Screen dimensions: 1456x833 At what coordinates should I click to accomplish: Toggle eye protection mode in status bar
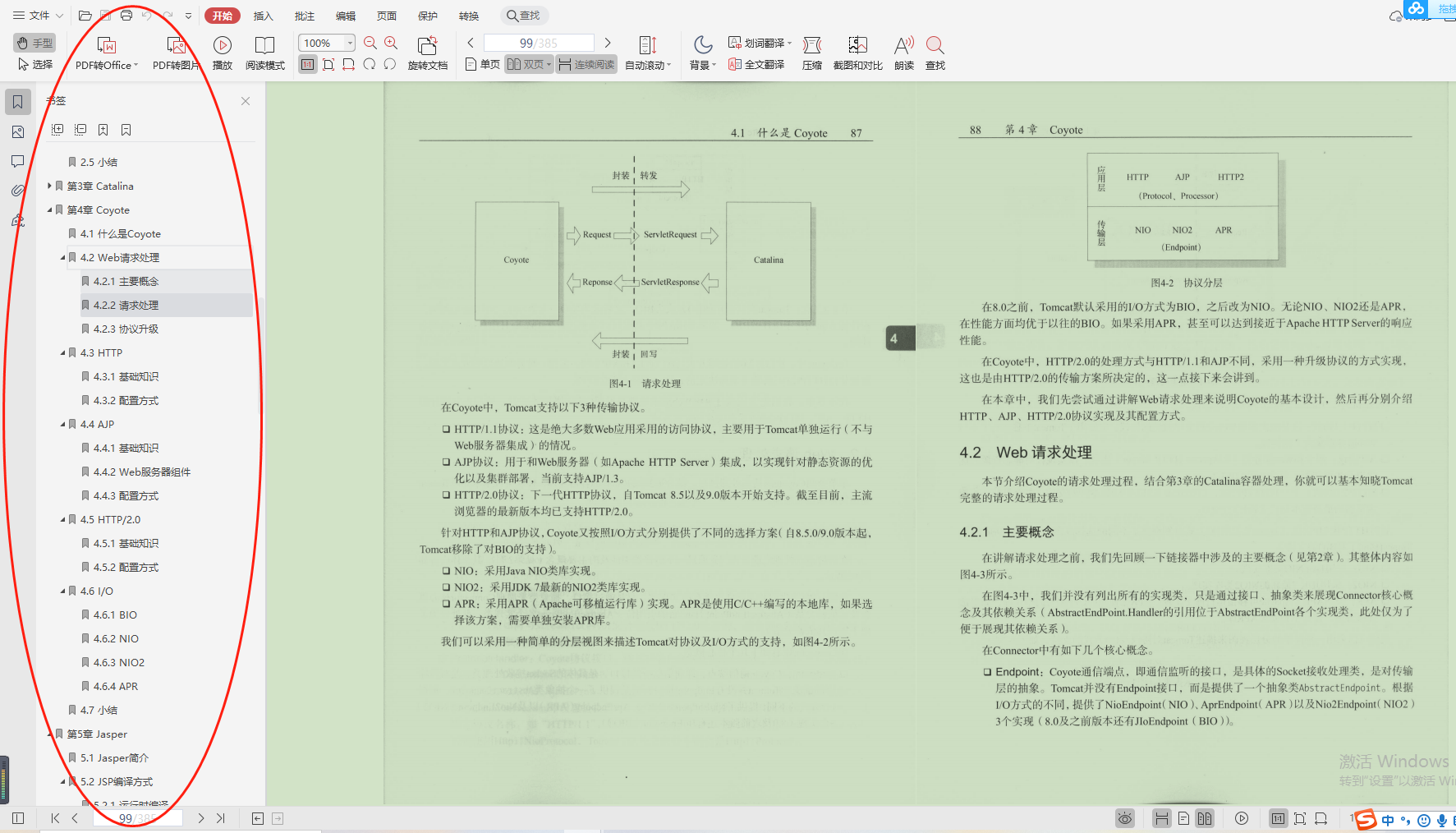pyautogui.click(x=1125, y=818)
